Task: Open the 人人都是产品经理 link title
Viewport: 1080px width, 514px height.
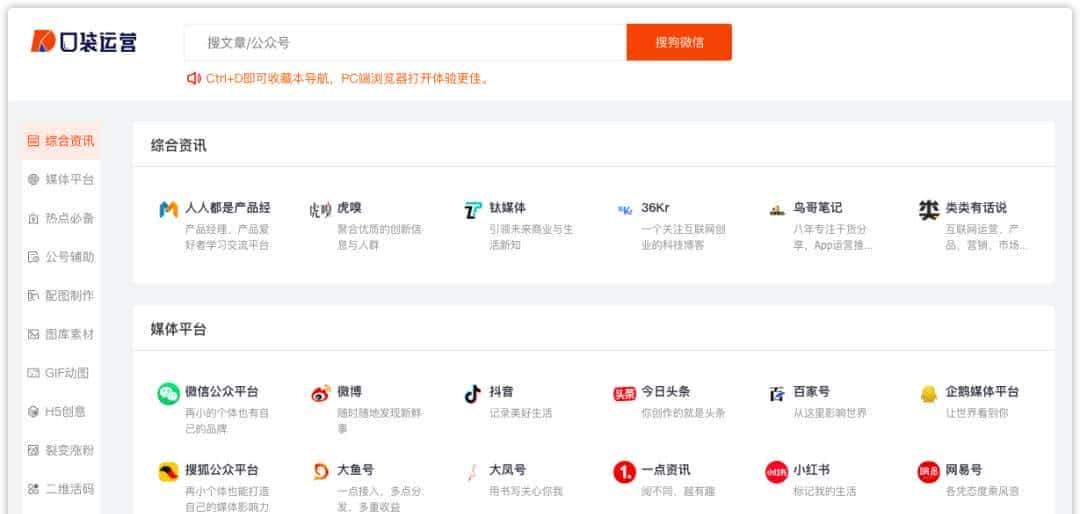Action: (x=228, y=207)
